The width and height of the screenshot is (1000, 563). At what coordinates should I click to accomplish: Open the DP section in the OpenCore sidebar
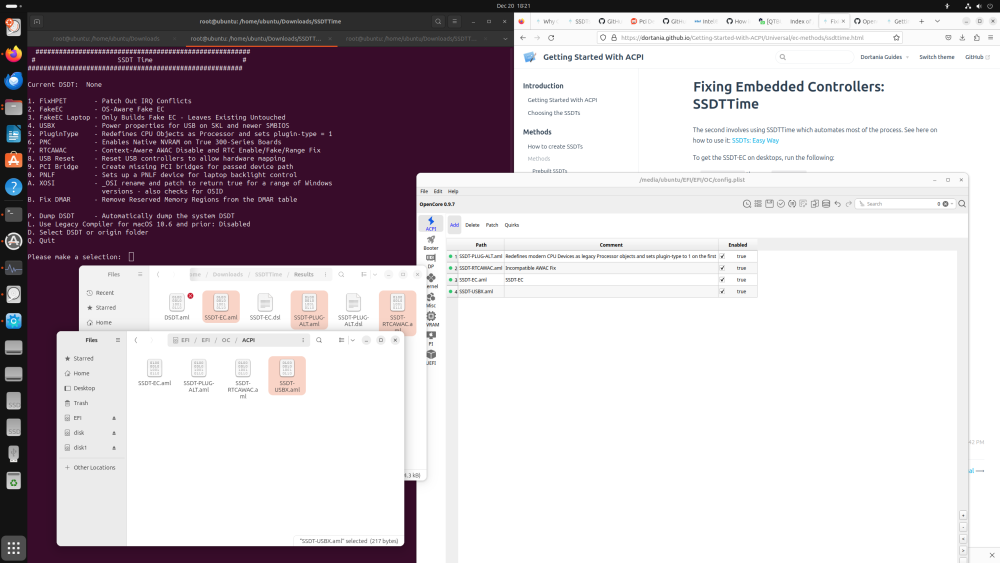[431, 261]
